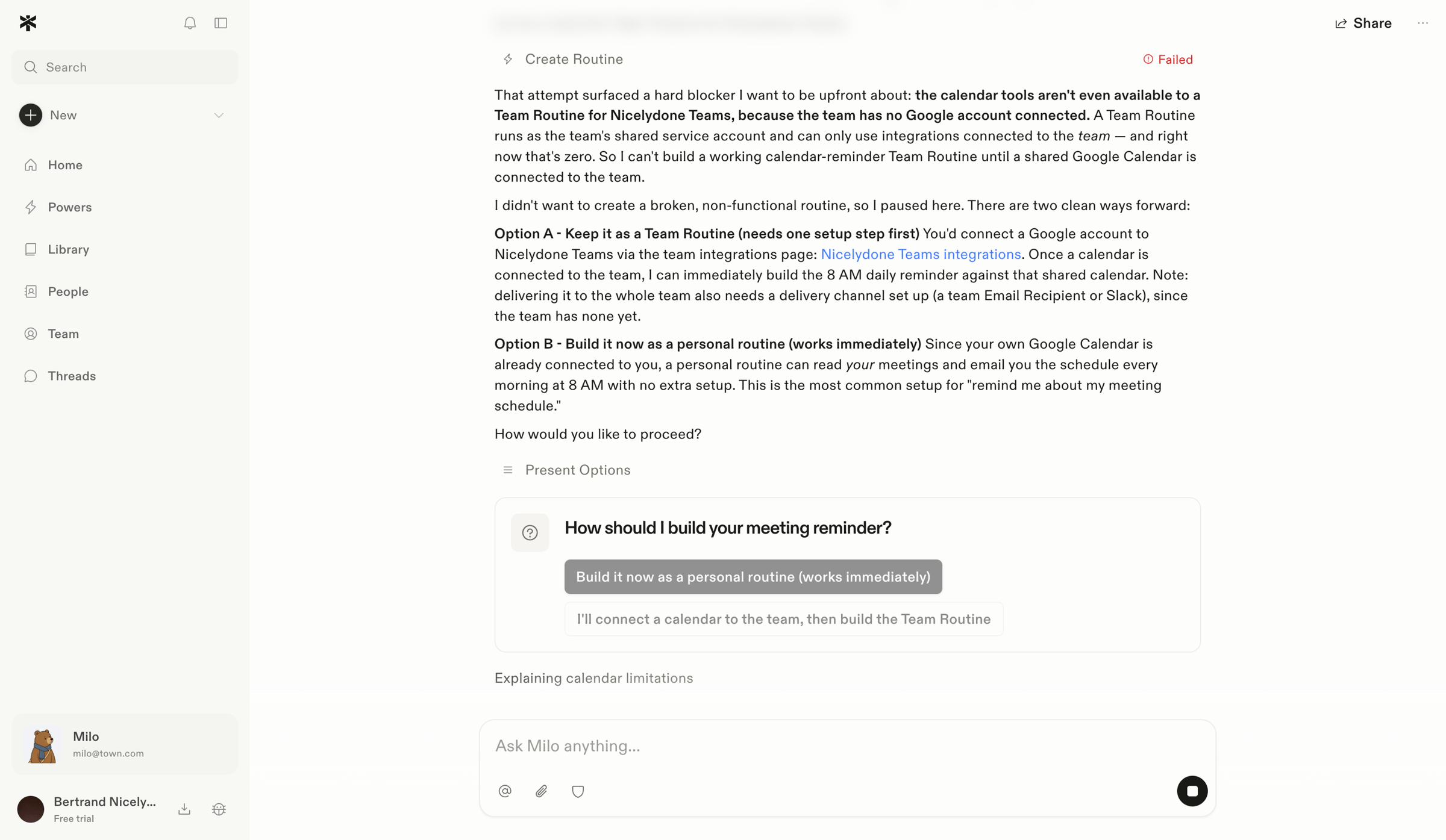Open the globe settings icon in footer
Screen dimensions: 1446x840
(219, 809)
